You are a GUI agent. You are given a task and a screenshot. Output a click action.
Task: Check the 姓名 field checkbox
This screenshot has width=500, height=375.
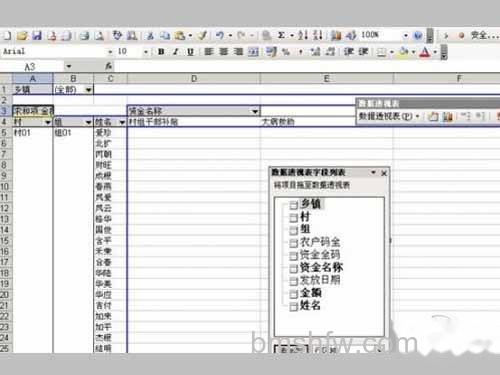[293, 306]
